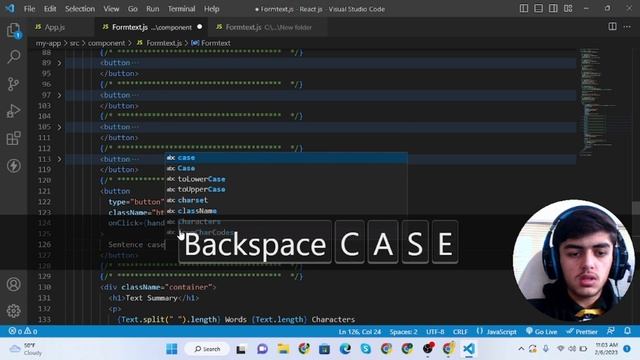Open Windows Start menu
This screenshot has width=640, height=360.
[x=172, y=349]
